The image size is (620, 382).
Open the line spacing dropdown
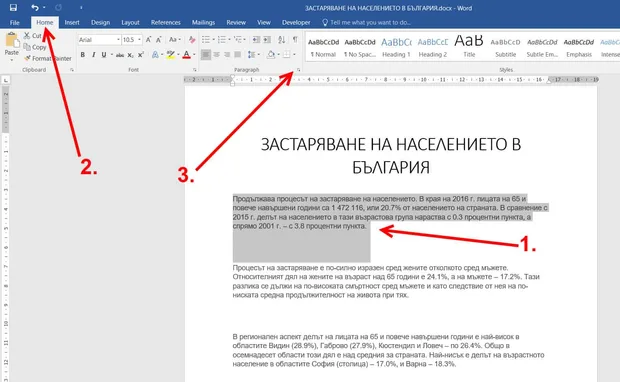click(253, 55)
